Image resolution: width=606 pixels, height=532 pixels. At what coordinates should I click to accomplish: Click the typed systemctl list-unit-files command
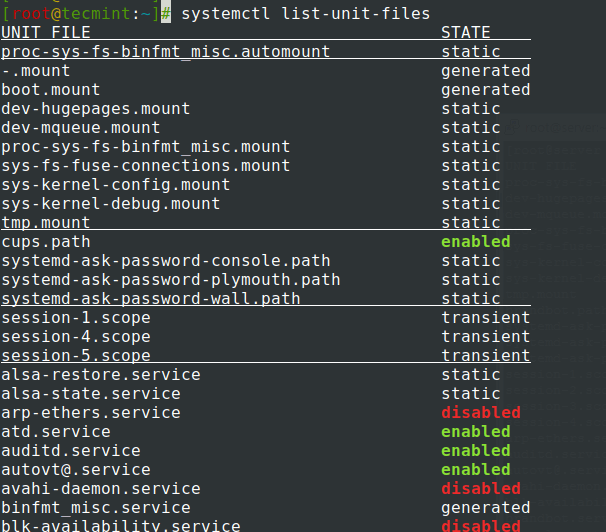click(305, 14)
